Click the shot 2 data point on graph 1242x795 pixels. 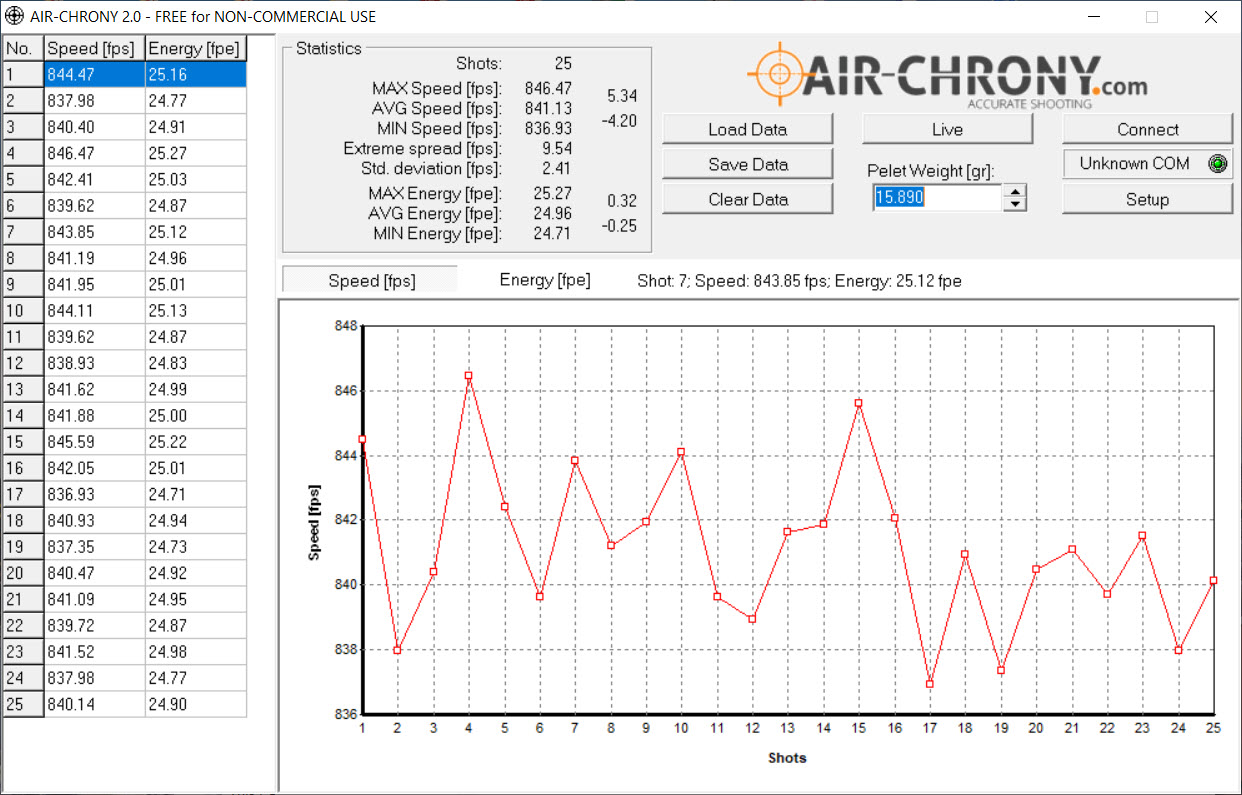(397, 650)
